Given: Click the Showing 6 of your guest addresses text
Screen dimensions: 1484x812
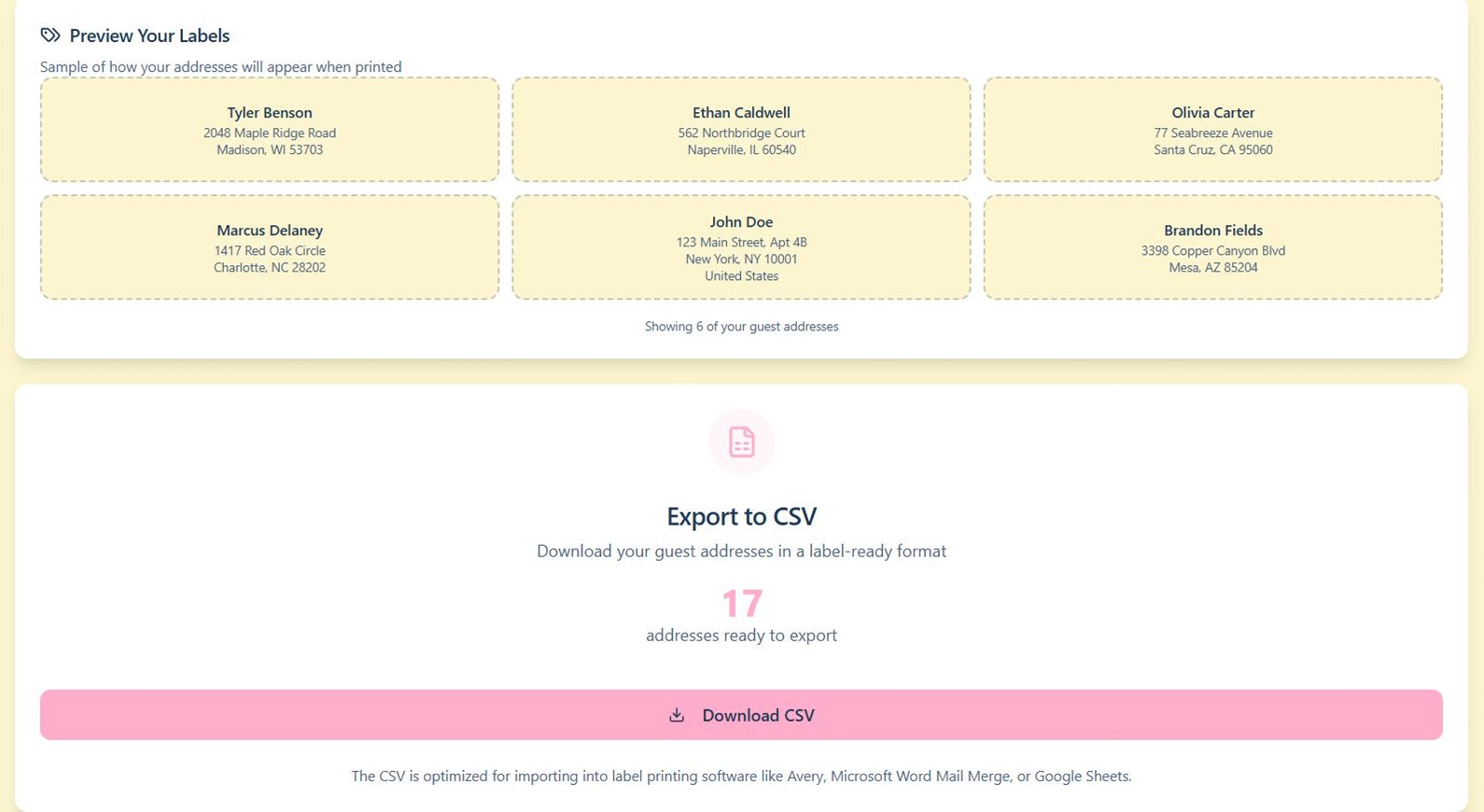Looking at the screenshot, I should pyautogui.click(x=741, y=326).
